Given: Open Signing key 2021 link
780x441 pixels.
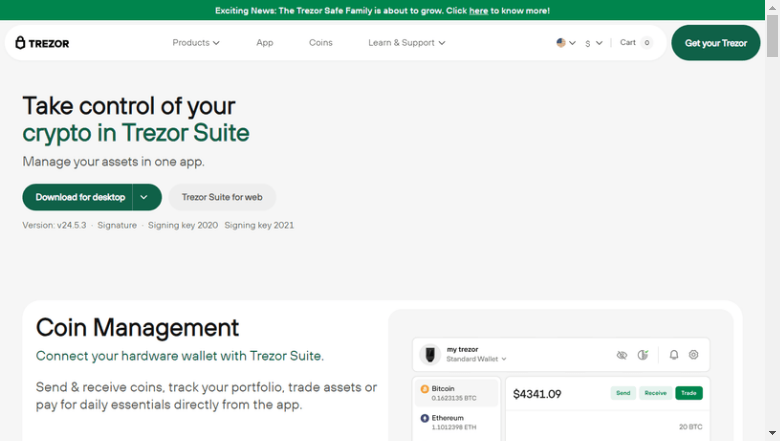Looking at the screenshot, I should (259, 225).
